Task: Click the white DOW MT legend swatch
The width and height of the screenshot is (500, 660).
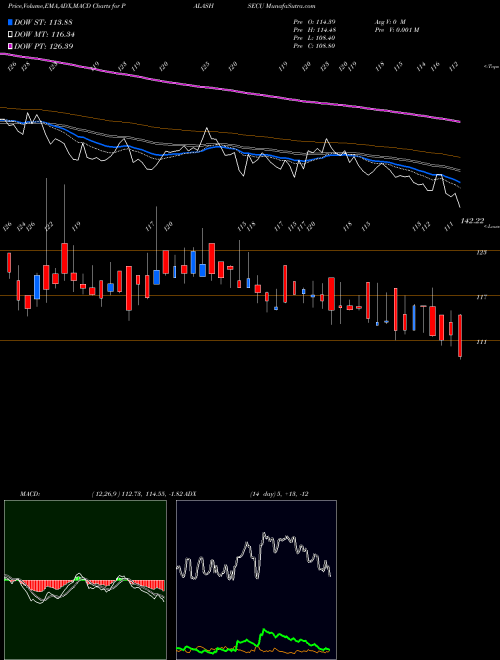Action: click(x=10, y=35)
